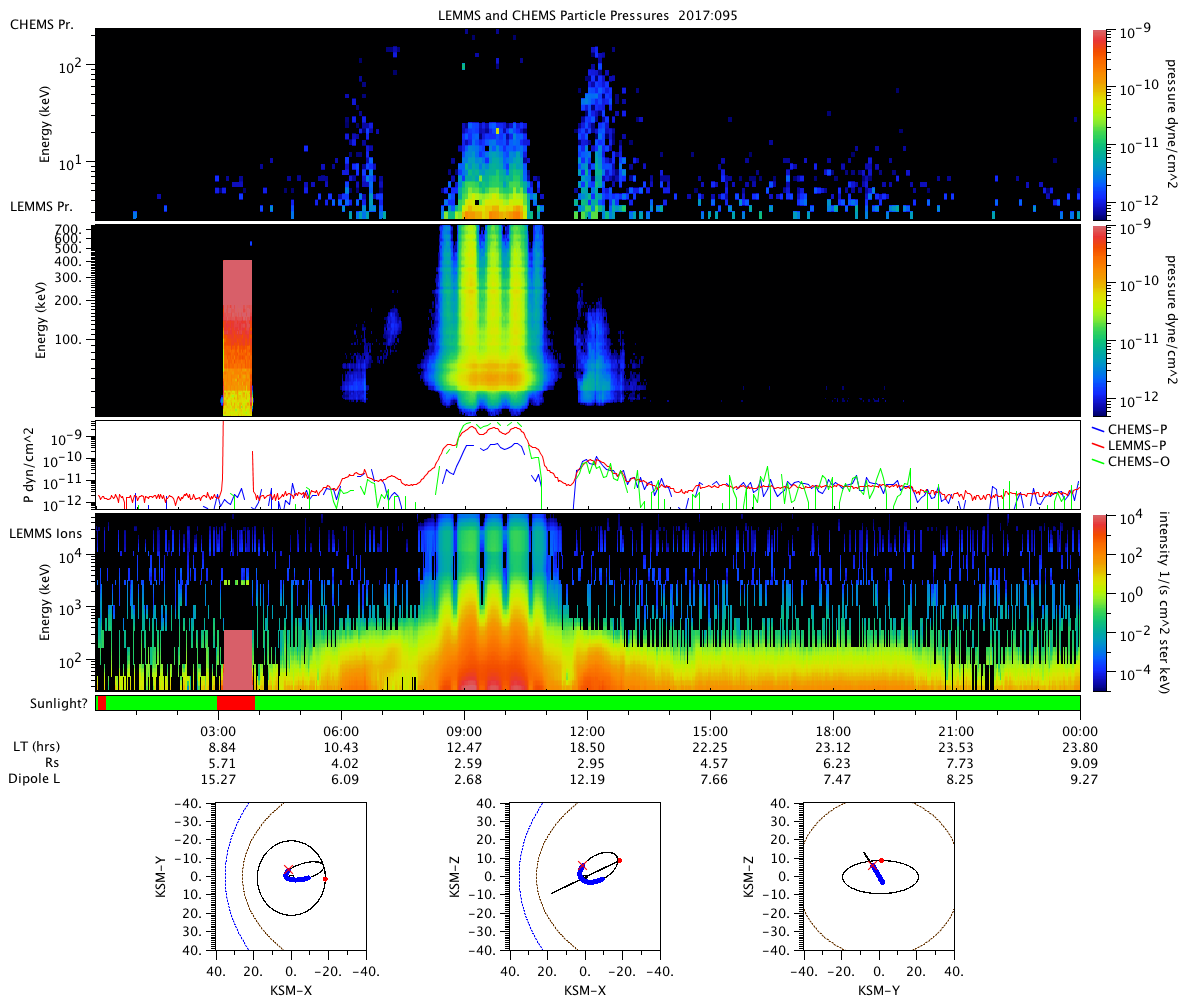The image size is (1200, 1000).
Task: Click the 06:00 time axis label
Action: pos(341,731)
